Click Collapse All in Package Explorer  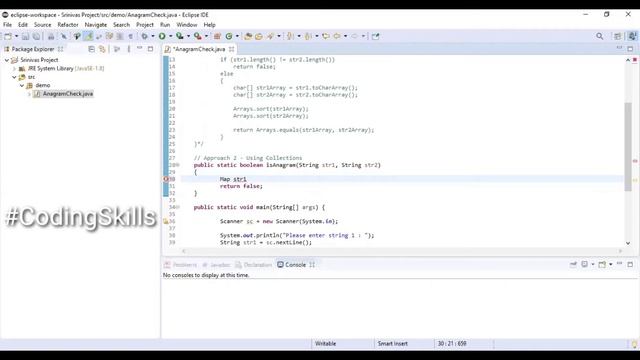(91, 49)
